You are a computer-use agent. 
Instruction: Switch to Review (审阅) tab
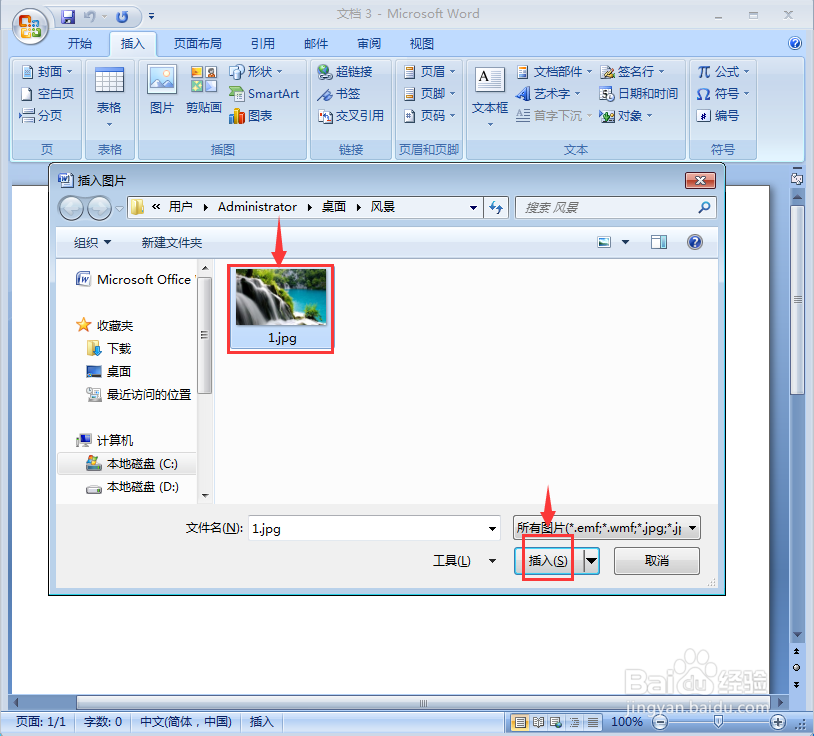coord(369,44)
